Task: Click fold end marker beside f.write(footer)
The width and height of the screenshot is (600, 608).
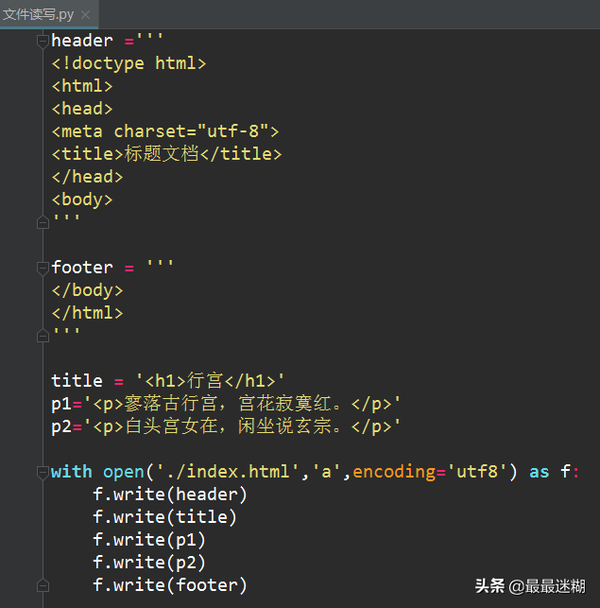Action: [42, 585]
